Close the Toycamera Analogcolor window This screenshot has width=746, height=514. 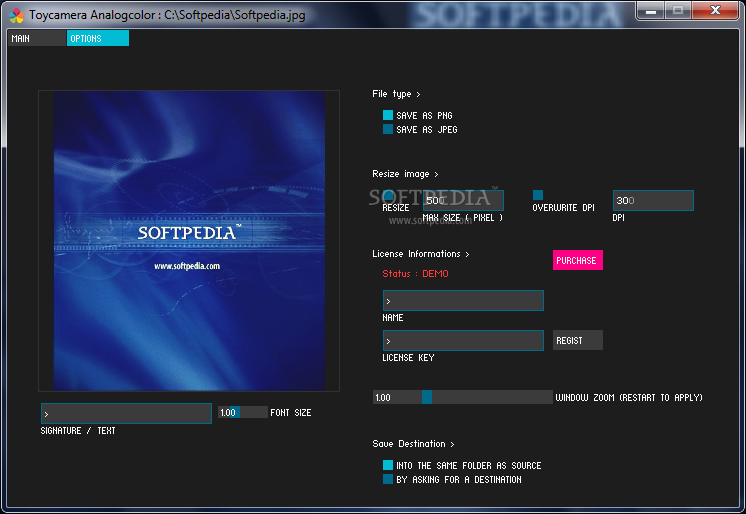click(x=715, y=10)
